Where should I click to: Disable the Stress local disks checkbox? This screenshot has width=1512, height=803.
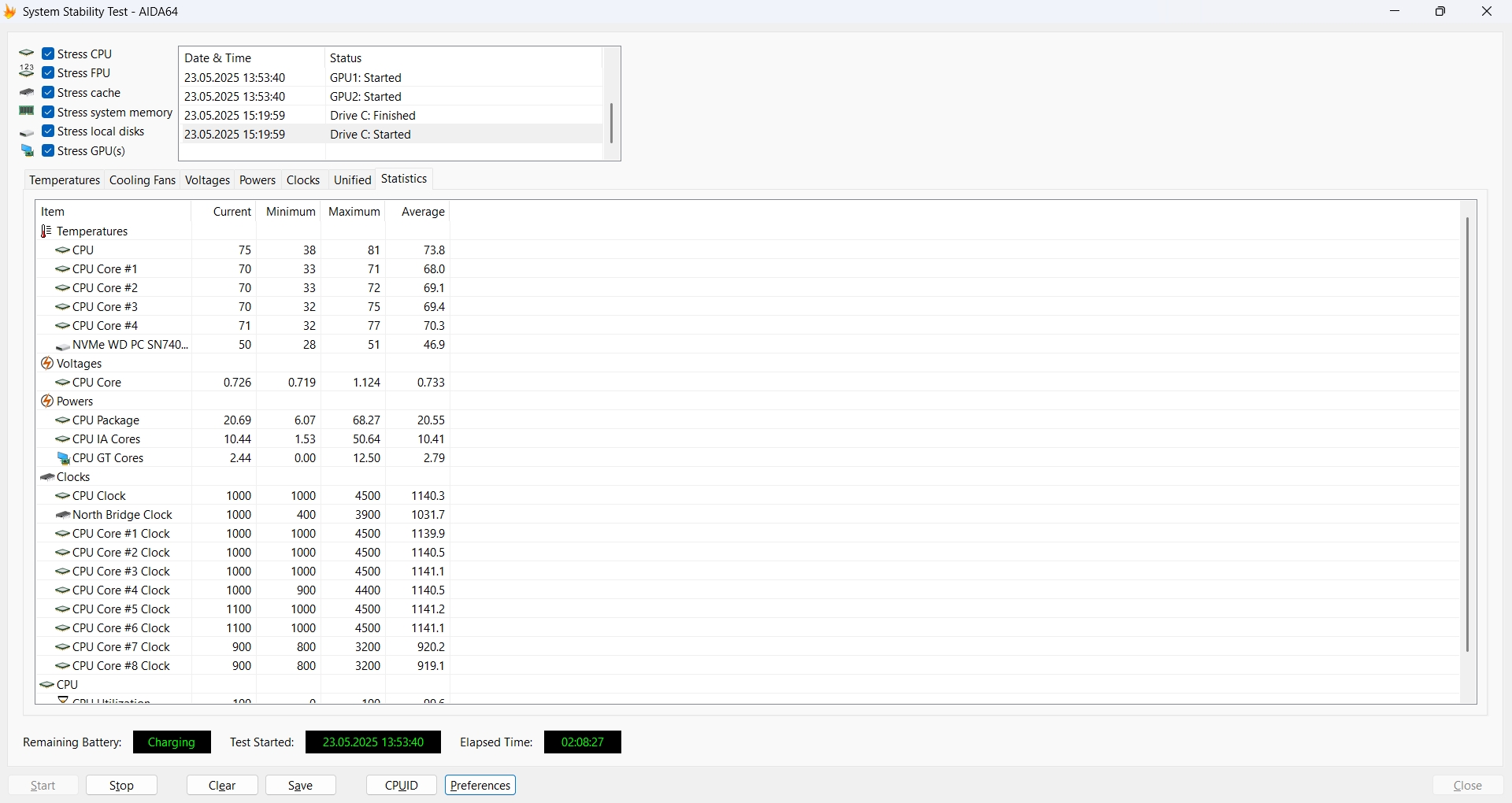[48, 131]
